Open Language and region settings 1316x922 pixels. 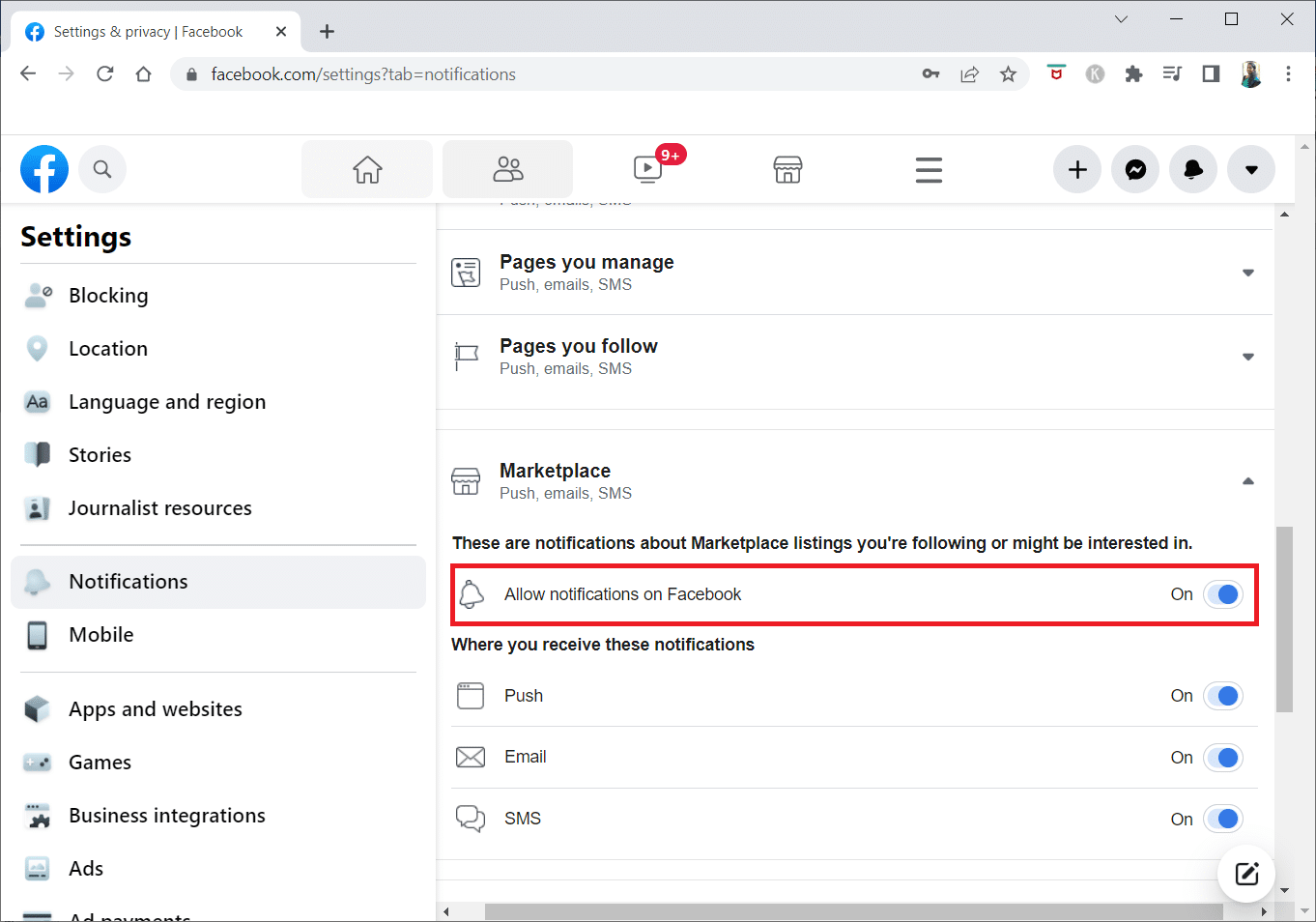coord(218,402)
